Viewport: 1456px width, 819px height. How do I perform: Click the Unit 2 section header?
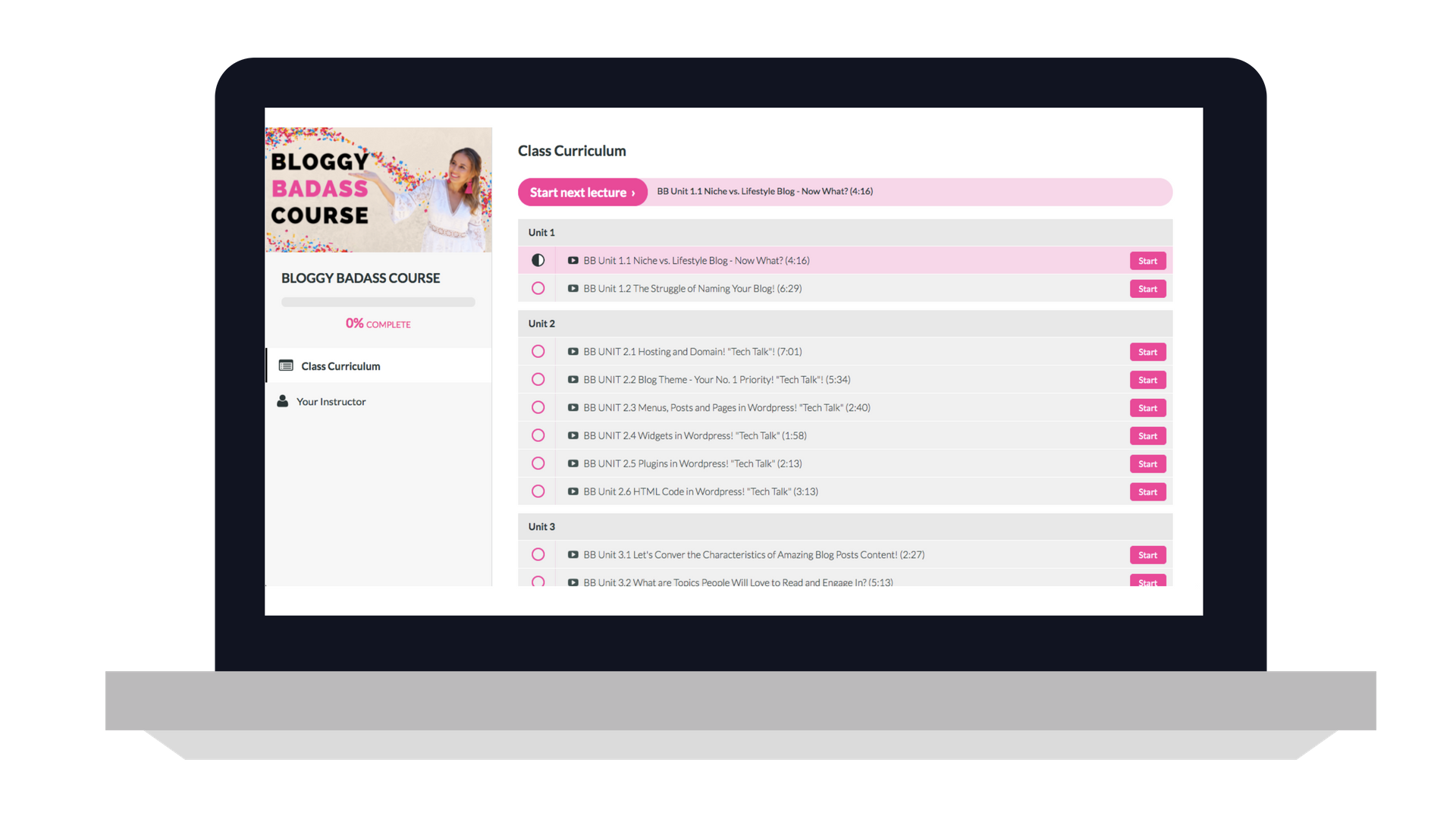click(x=845, y=323)
